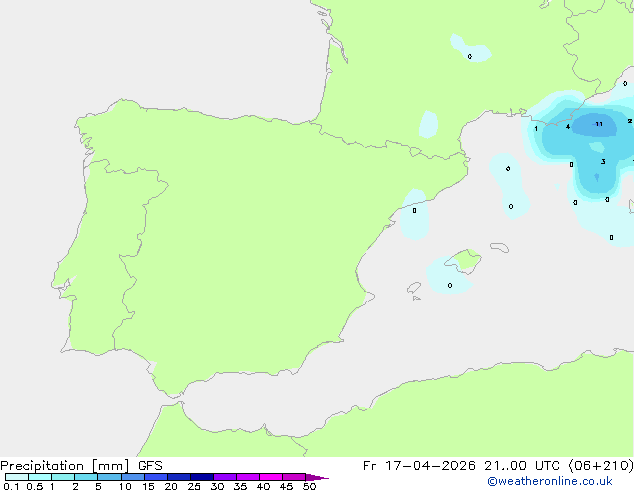The height and width of the screenshot is (490, 634).
Task: Click legend scale label '45'
Action: 286,486
